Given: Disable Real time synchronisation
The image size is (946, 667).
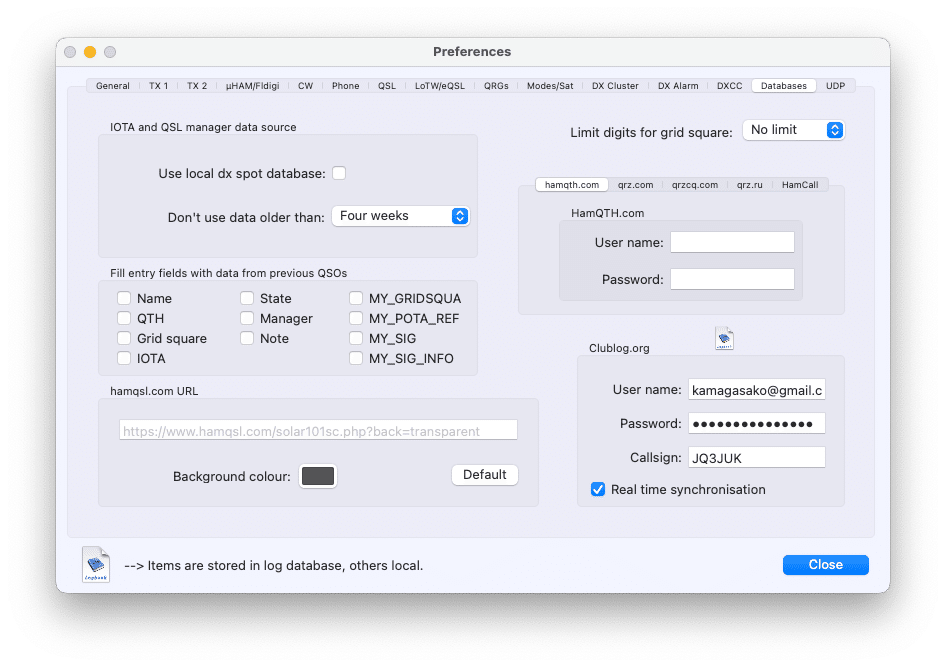Looking at the screenshot, I should tap(598, 489).
